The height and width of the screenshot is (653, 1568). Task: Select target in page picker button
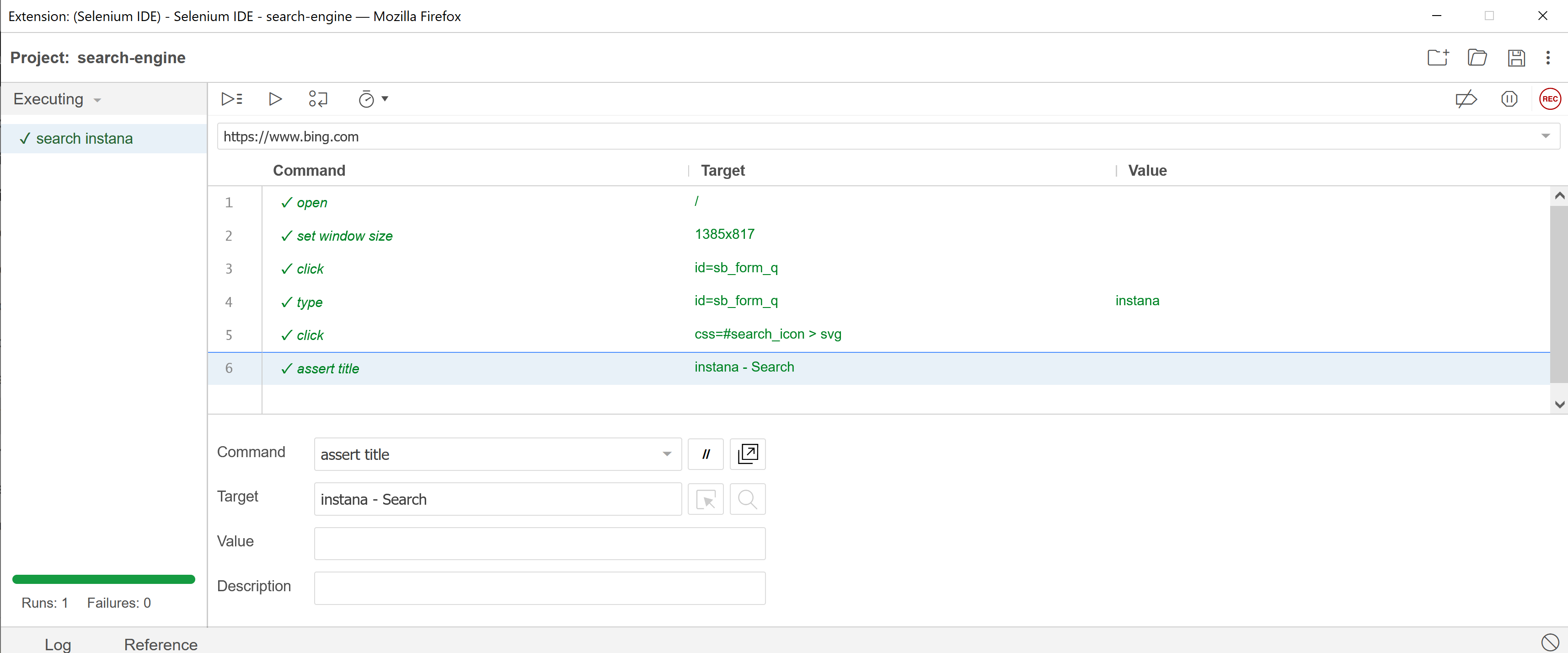pos(706,500)
